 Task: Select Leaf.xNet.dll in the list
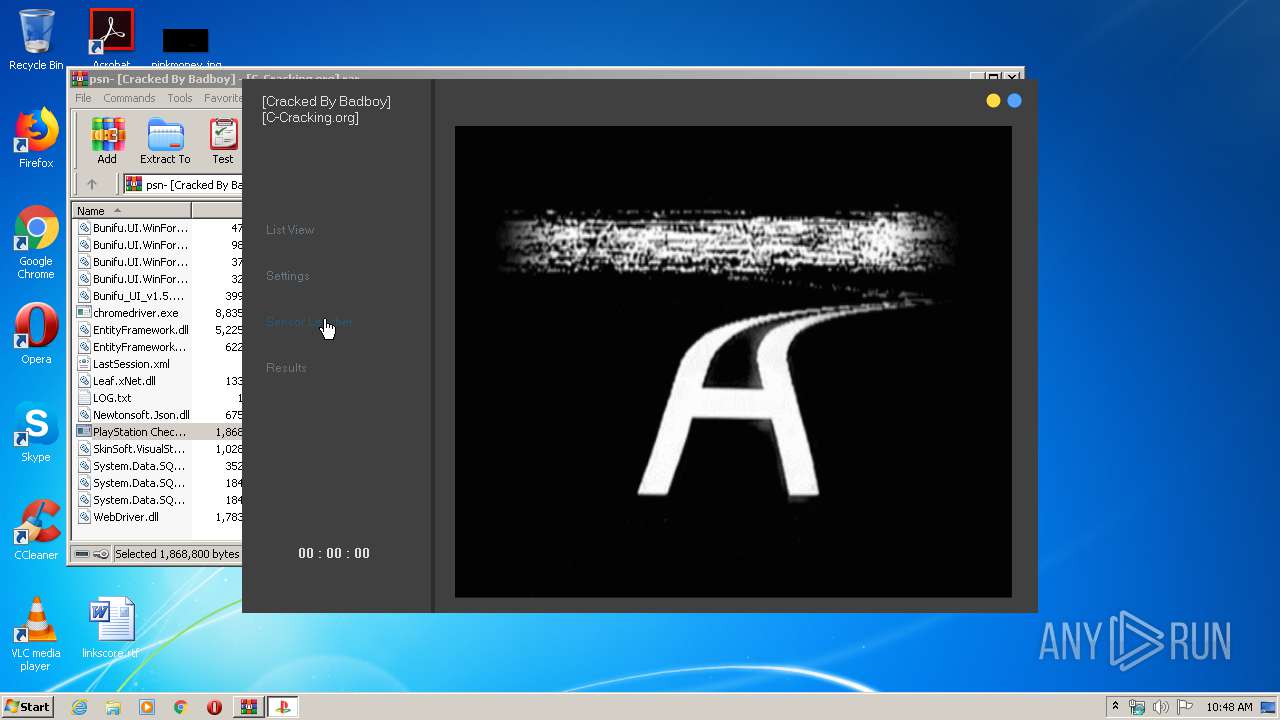[157, 381]
